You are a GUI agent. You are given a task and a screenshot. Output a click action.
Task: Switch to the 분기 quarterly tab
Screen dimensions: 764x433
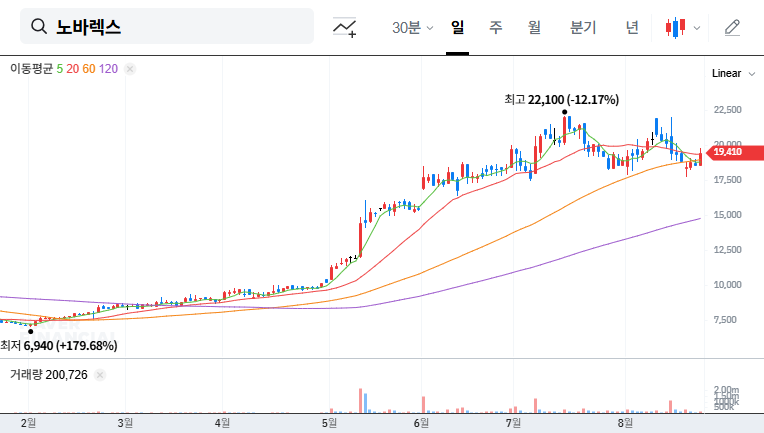pyautogui.click(x=583, y=27)
